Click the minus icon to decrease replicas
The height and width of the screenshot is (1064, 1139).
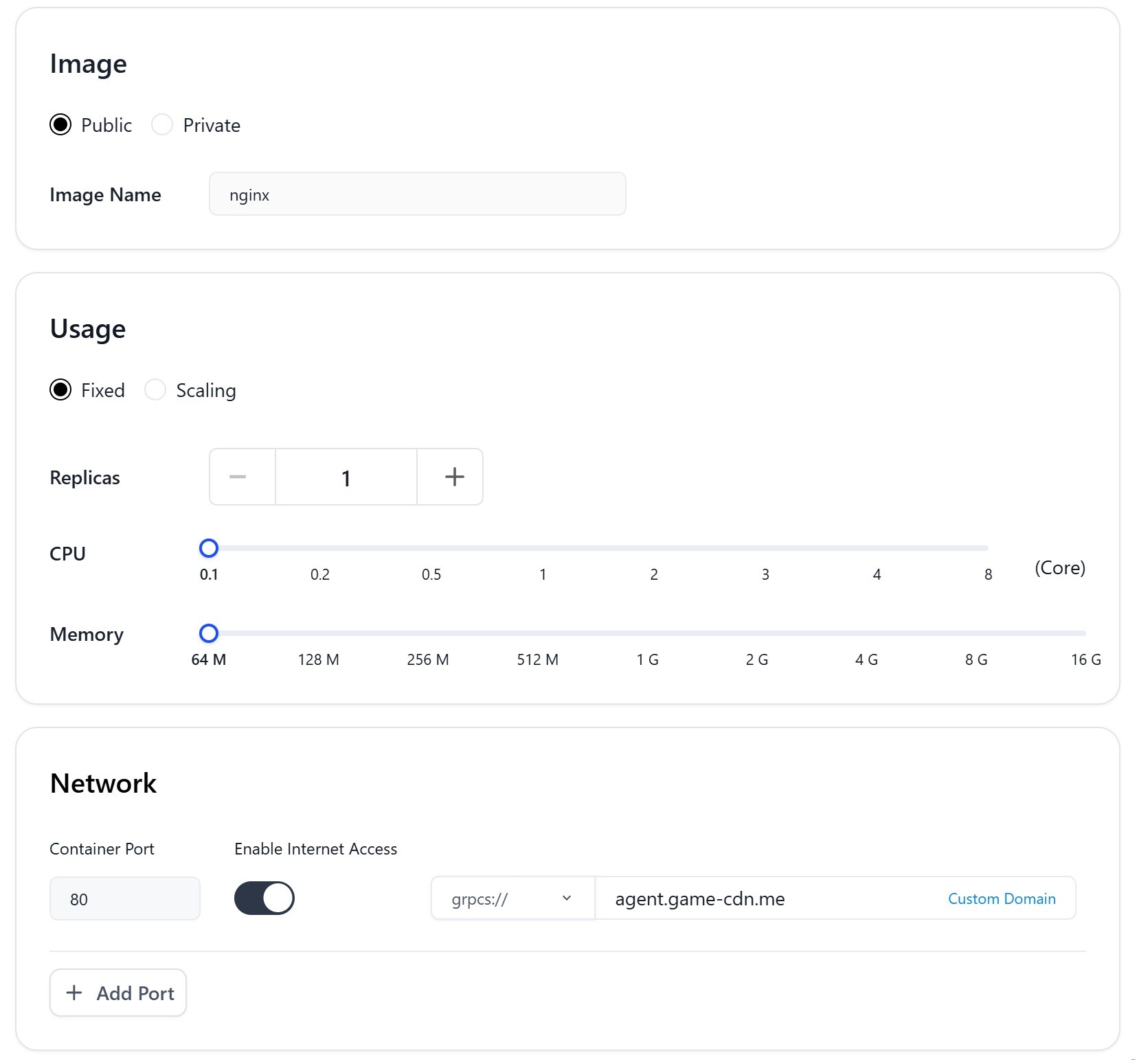click(x=238, y=477)
